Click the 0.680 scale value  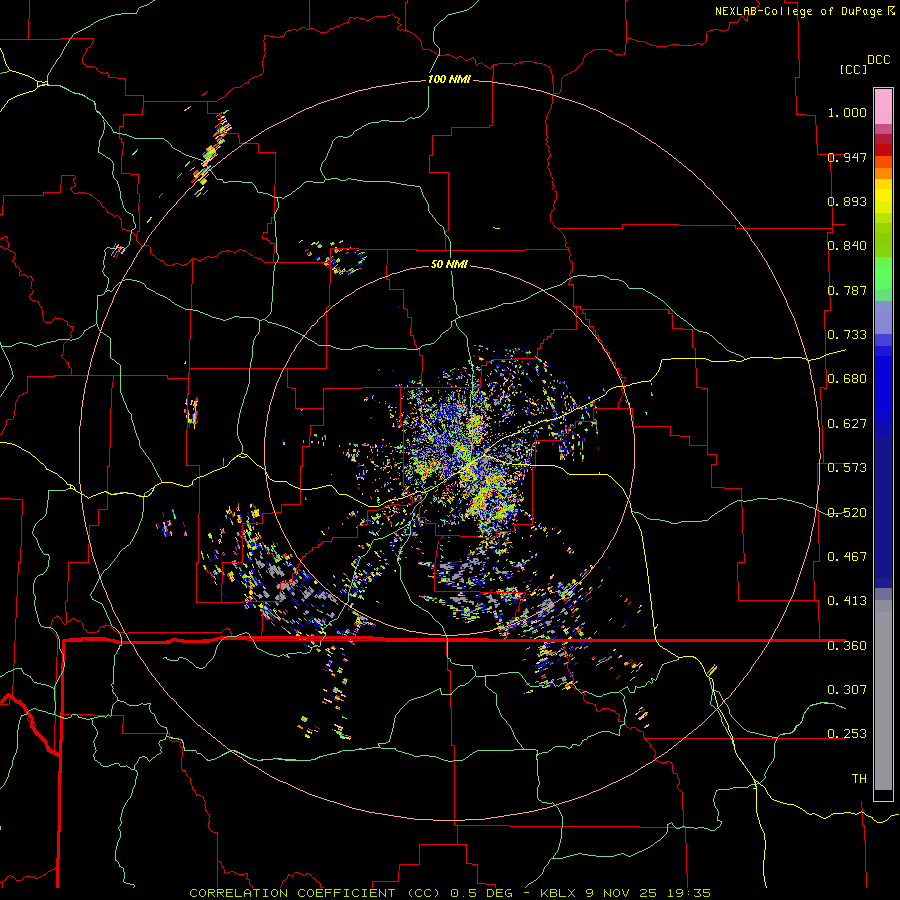pos(847,379)
